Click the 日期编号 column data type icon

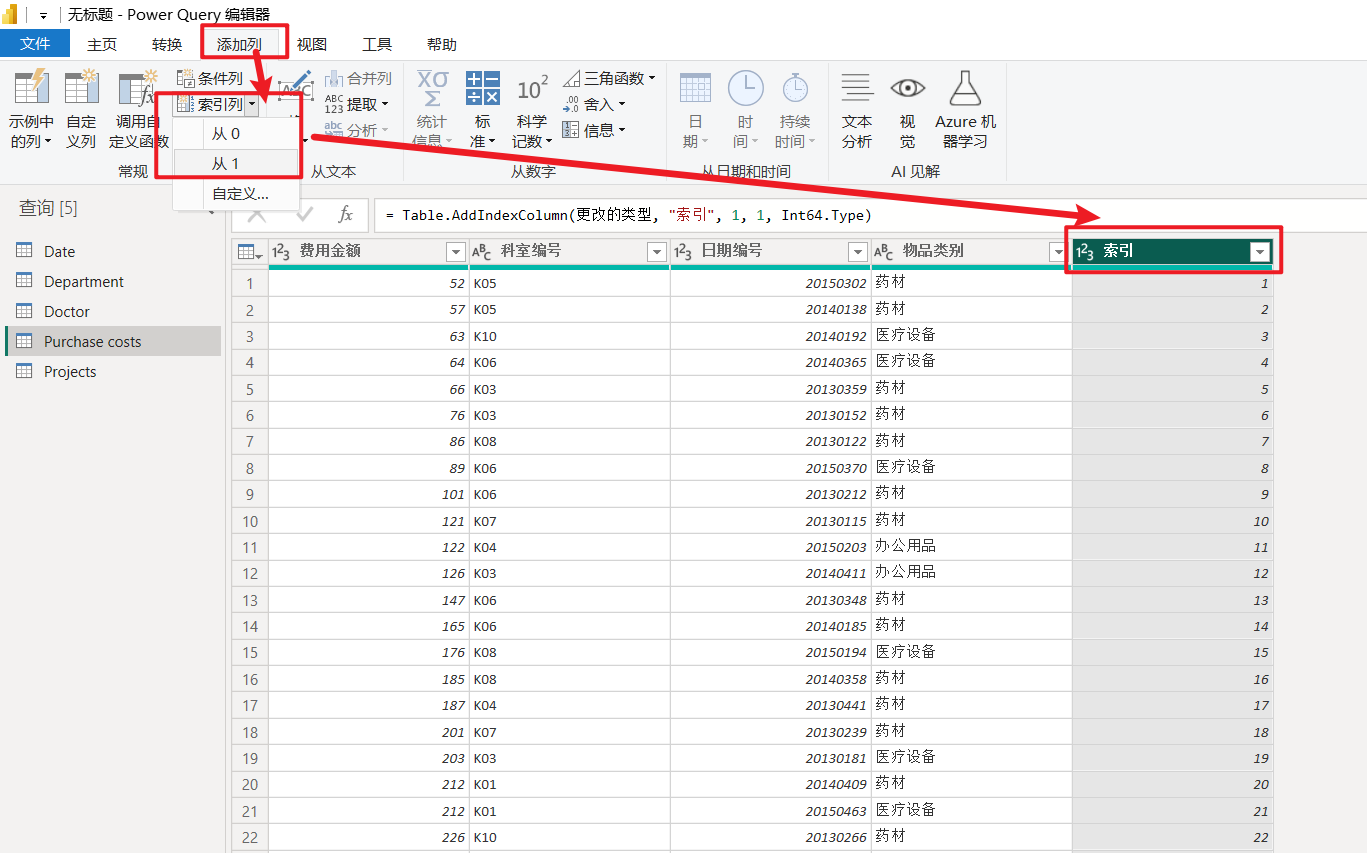[683, 252]
